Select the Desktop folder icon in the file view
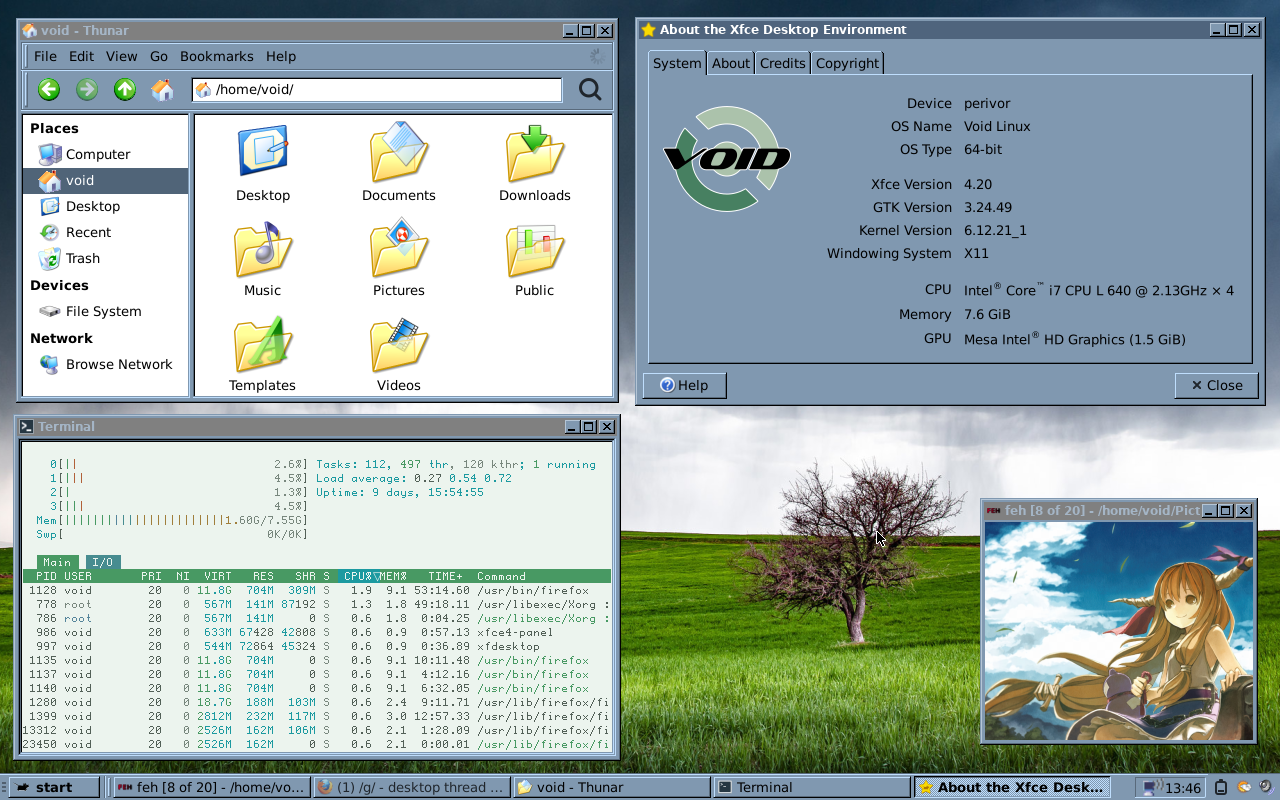This screenshot has height=800, width=1280. [263, 152]
